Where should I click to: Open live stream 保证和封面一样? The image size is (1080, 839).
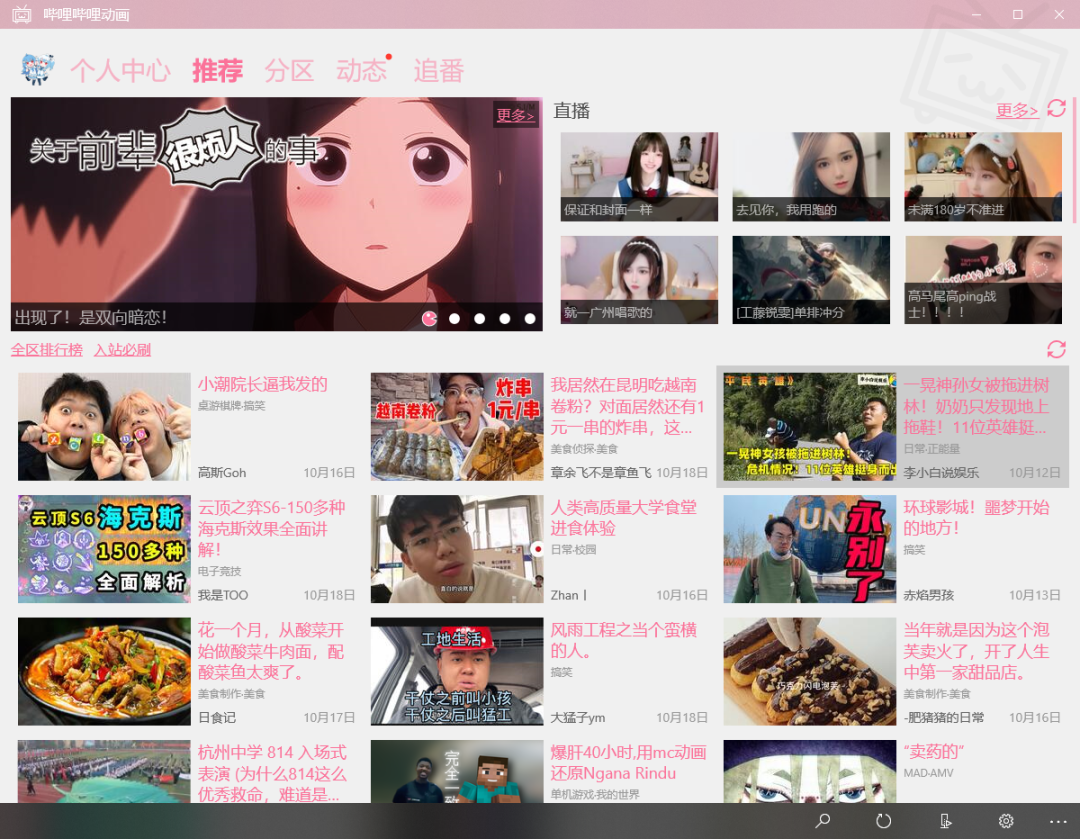(x=639, y=176)
